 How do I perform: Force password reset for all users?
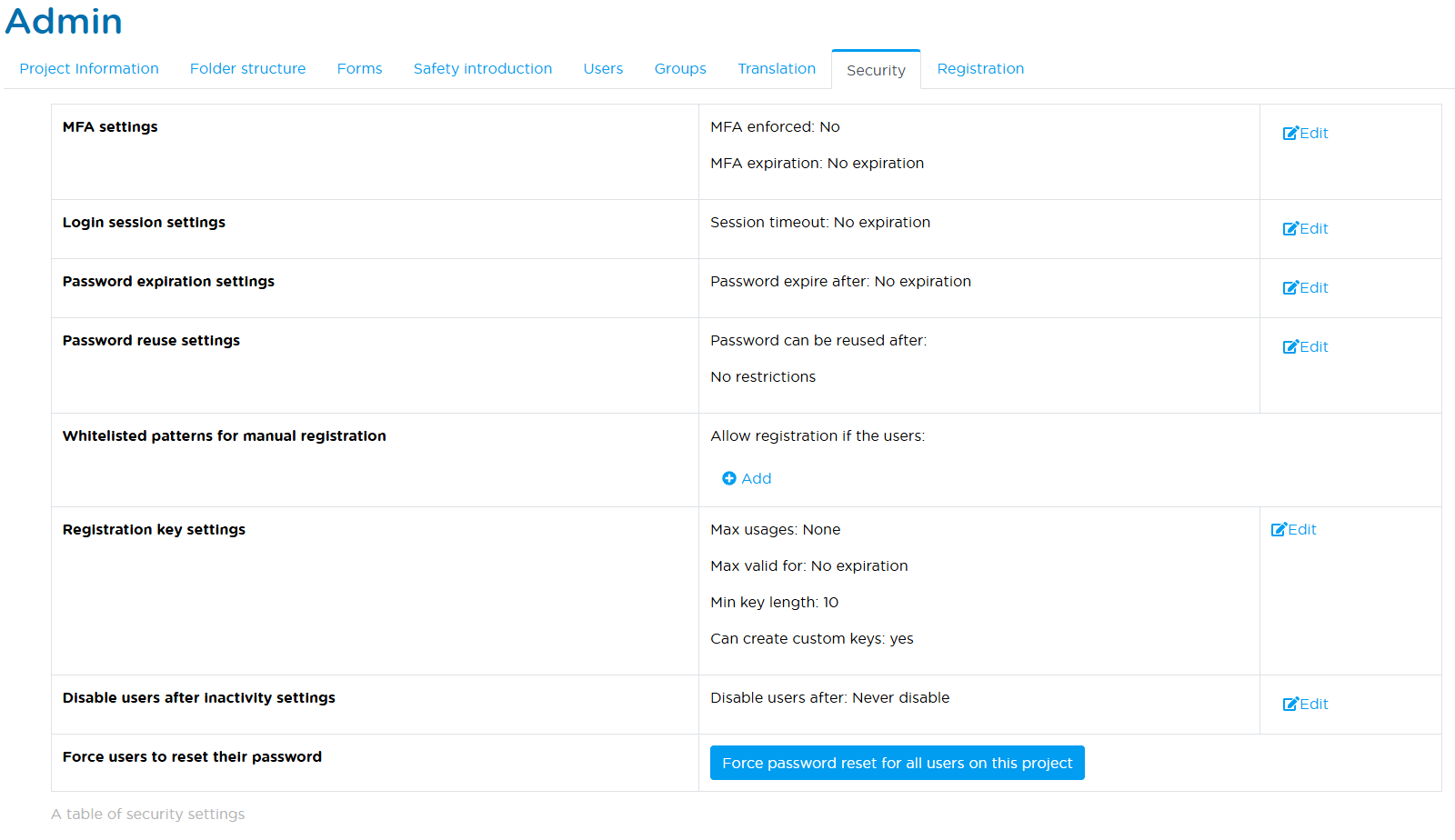(x=897, y=764)
